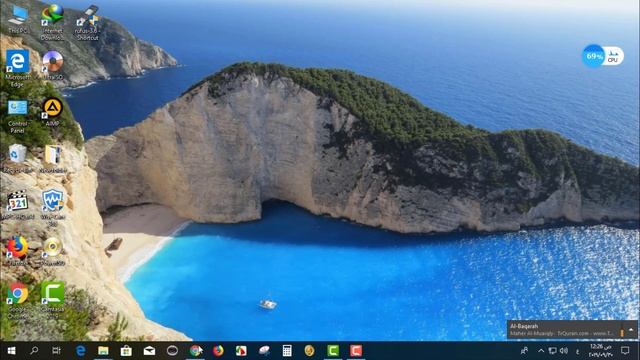Open taskbar search magnifier

(34, 351)
